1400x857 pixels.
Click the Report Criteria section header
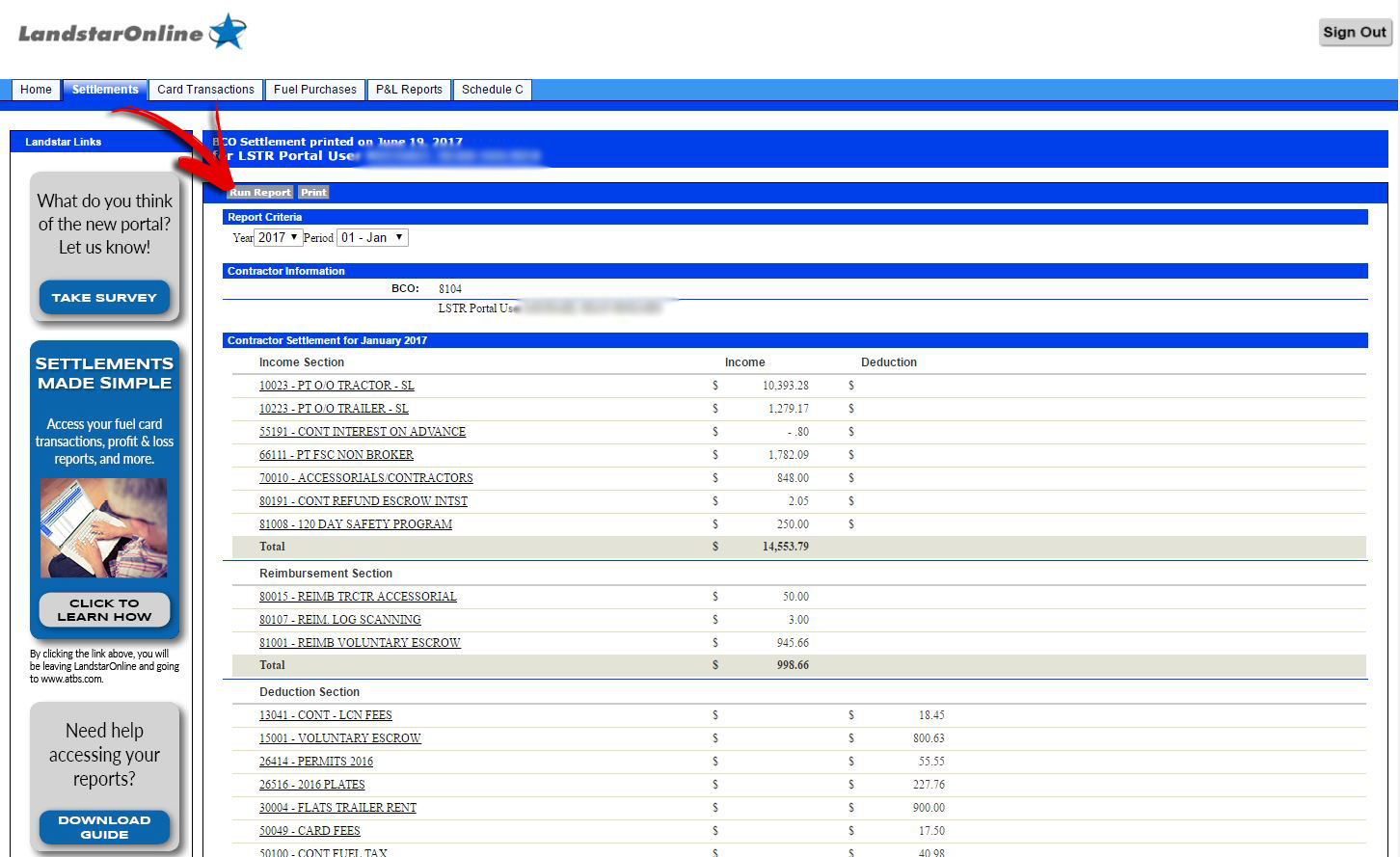click(794, 217)
